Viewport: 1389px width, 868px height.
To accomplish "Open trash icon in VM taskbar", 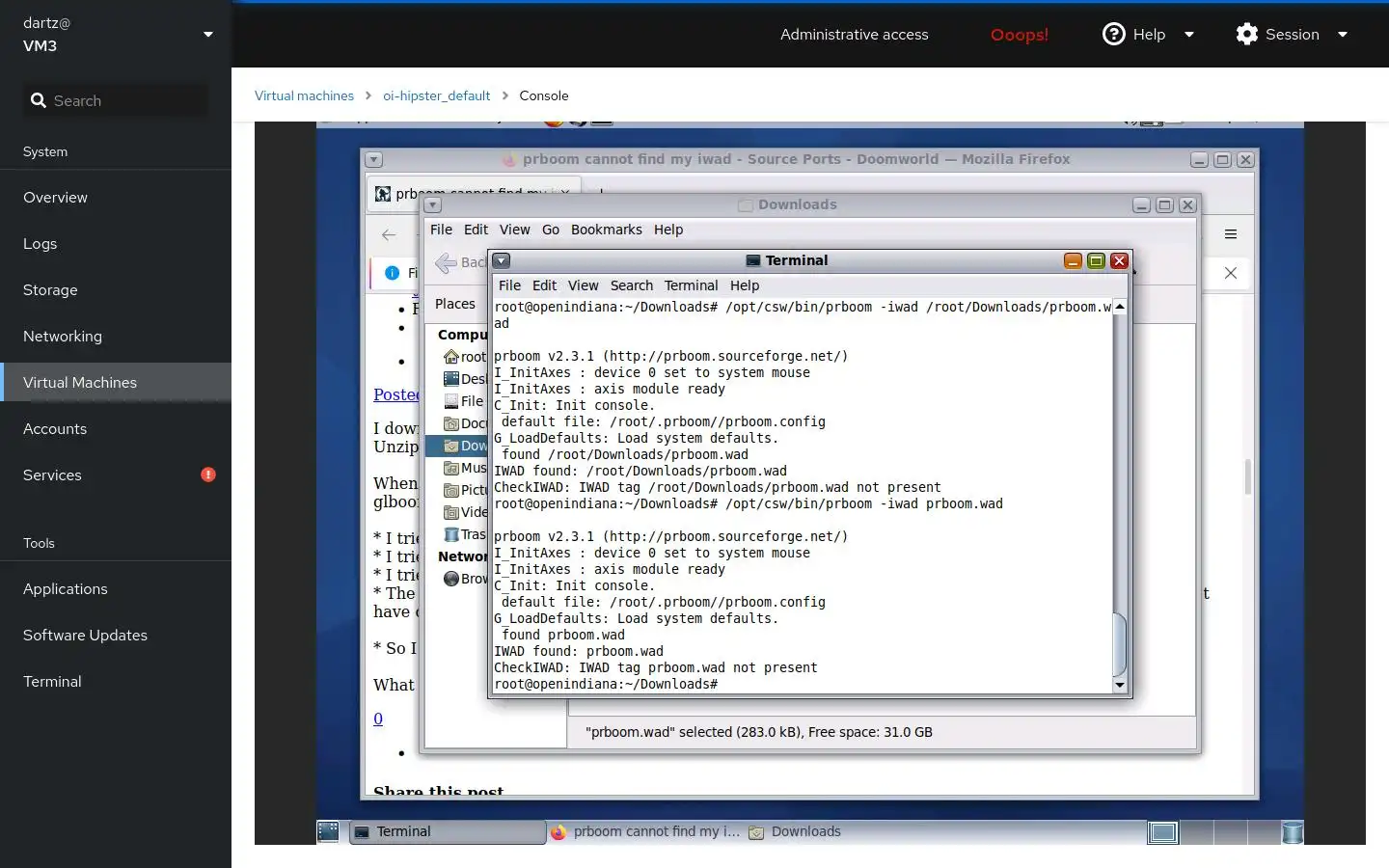I will 1293,831.
